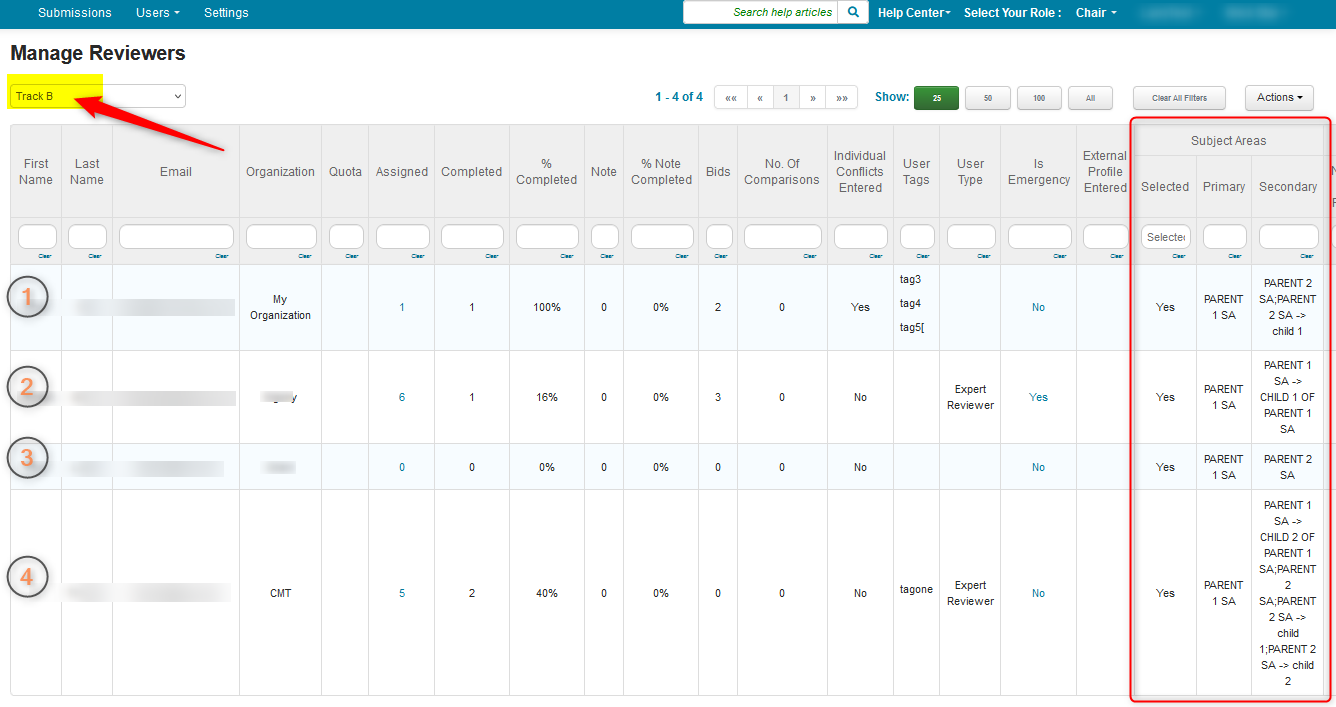Open the Submissions menu
1336x707 pixels.
coord(75,13)
